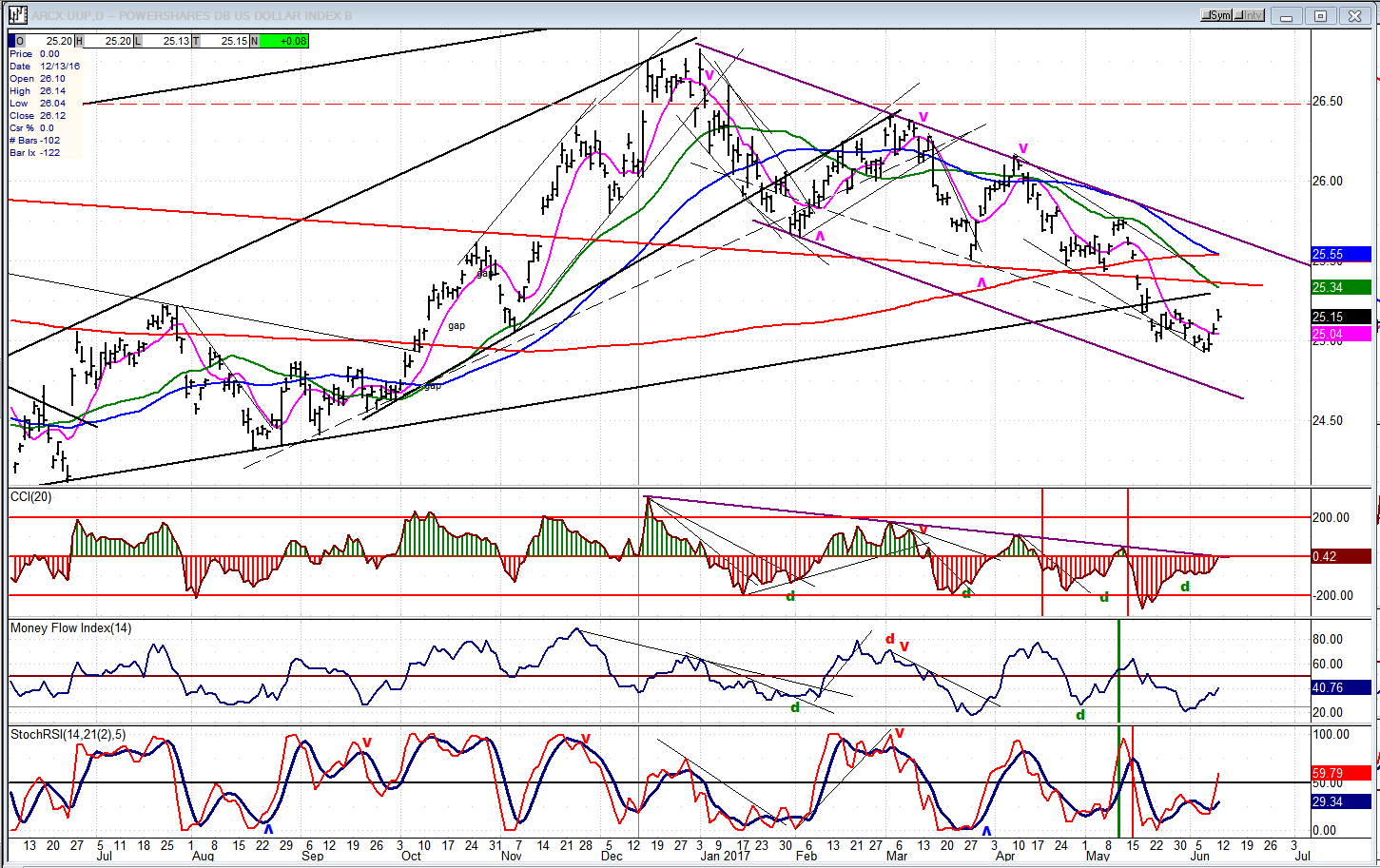Viewport: 1380px width, 868px height.
Task: Select the StochRSI(14,21(2),5) indicator label
Action: [x=68, y=735]
